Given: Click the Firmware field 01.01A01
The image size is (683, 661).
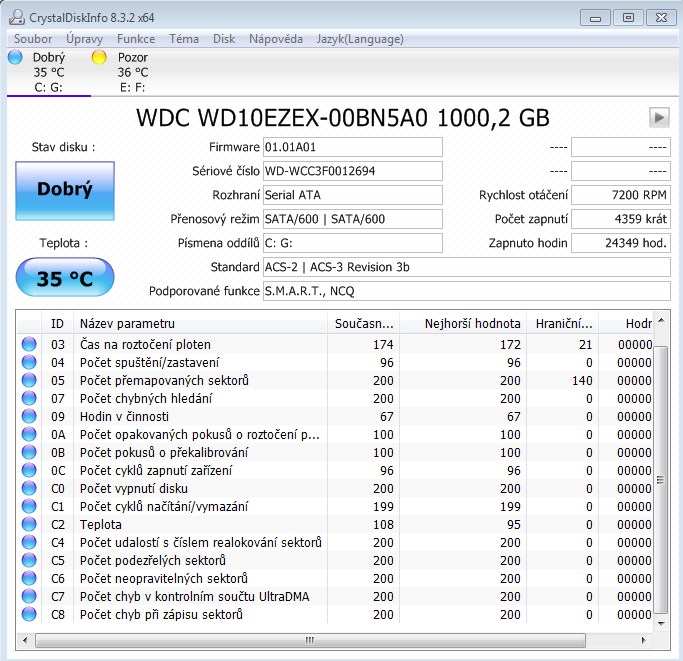Looking at the screenshot, I should (x=353, y=147).
